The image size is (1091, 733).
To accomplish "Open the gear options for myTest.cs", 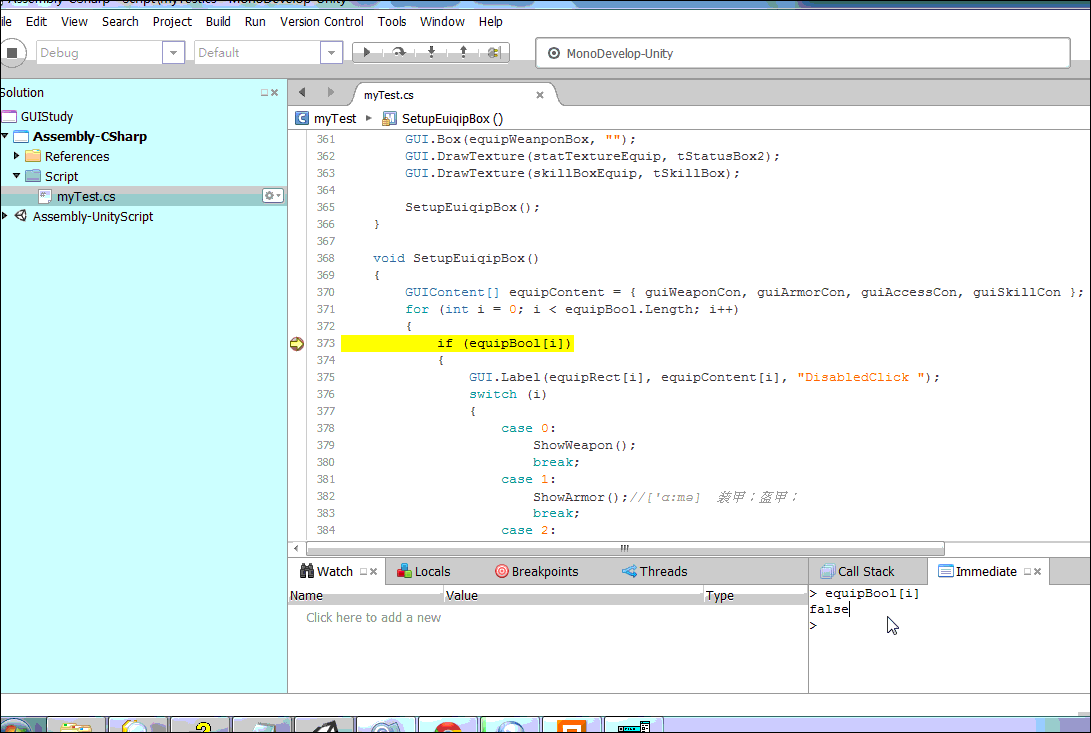I will tap(272, 196).
